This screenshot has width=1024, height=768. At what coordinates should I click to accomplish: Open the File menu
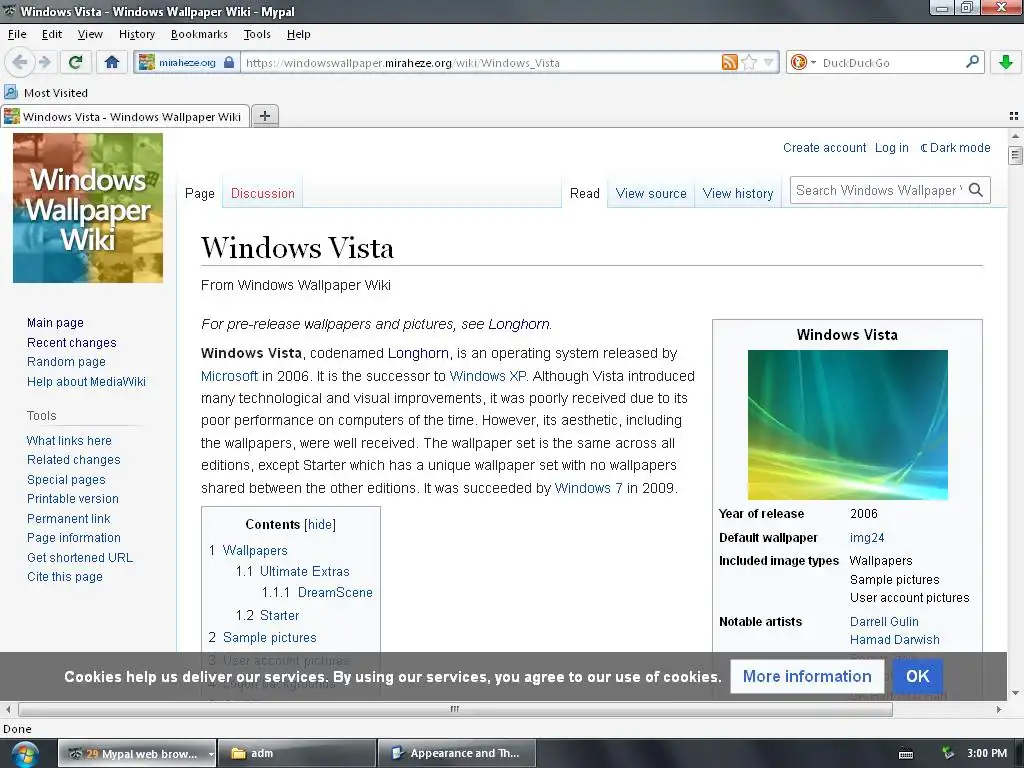[17, 34]
